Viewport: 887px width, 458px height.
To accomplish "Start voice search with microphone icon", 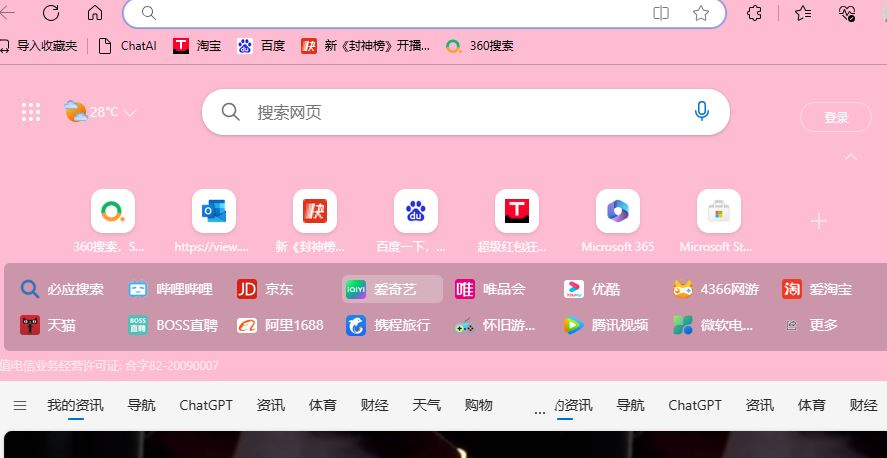I will pyautogui.click(x=701, y=111).
